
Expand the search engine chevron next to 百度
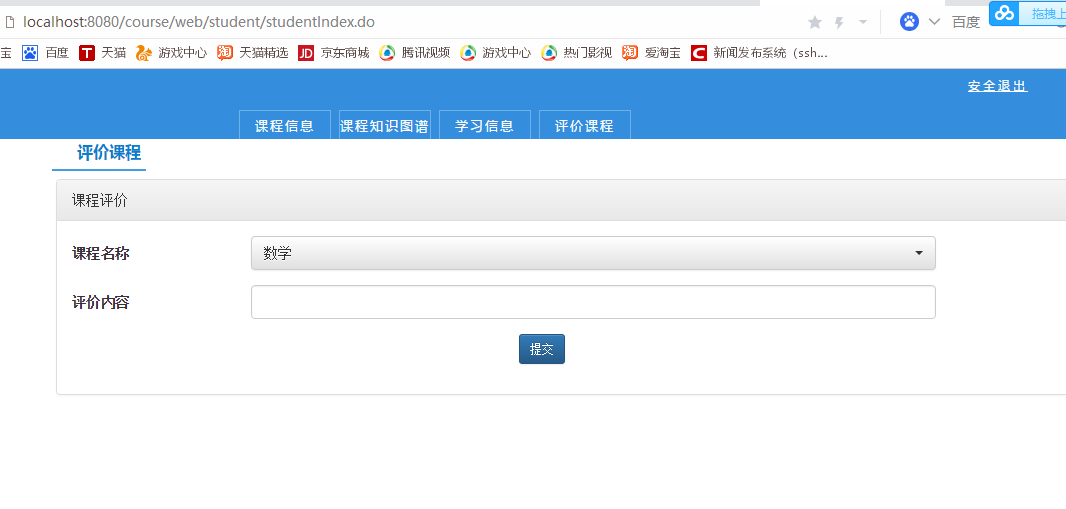pyautogui.click(x=934, y=22)
